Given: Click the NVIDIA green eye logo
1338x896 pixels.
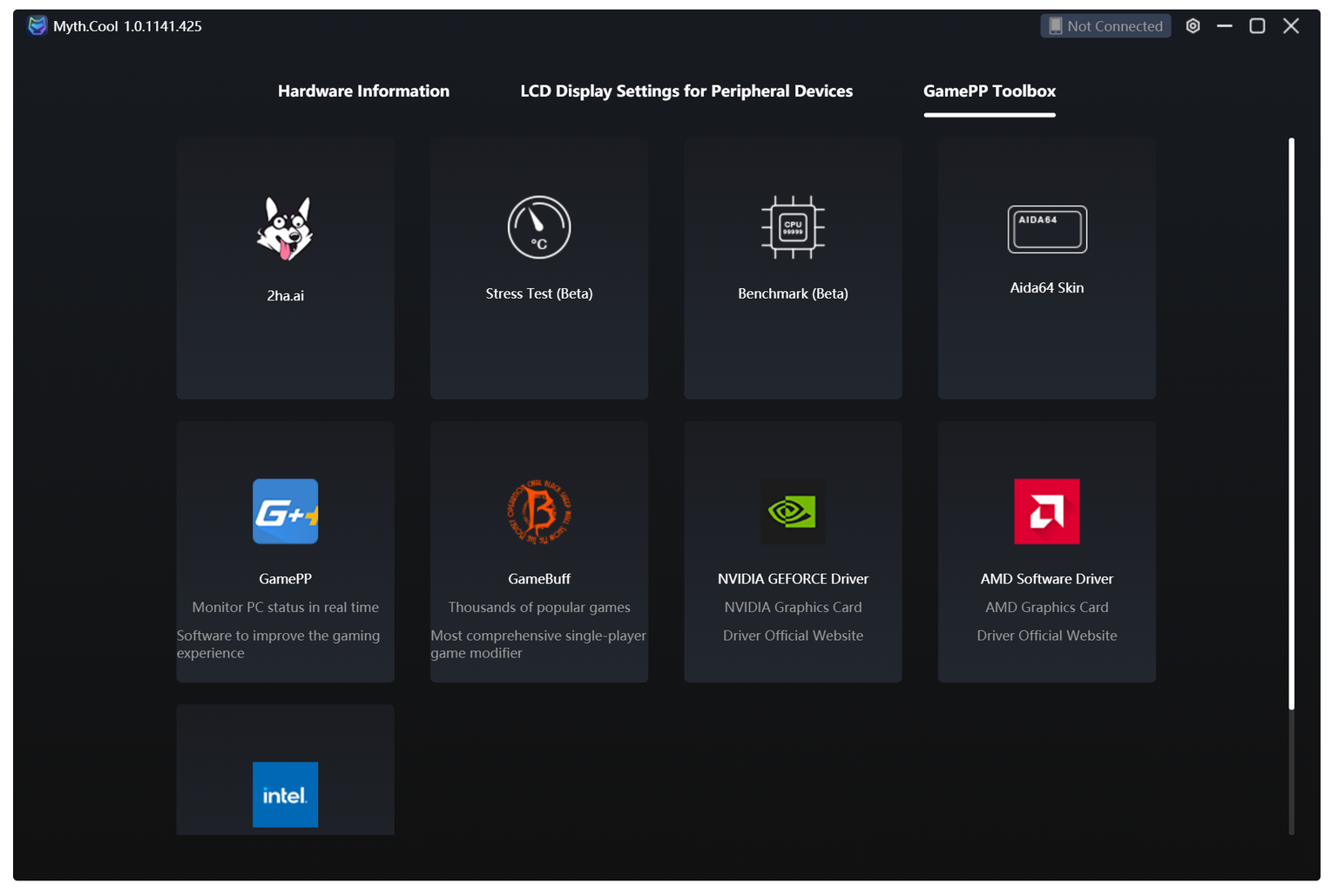Looking at the screenshot, I should coord(793,511).
